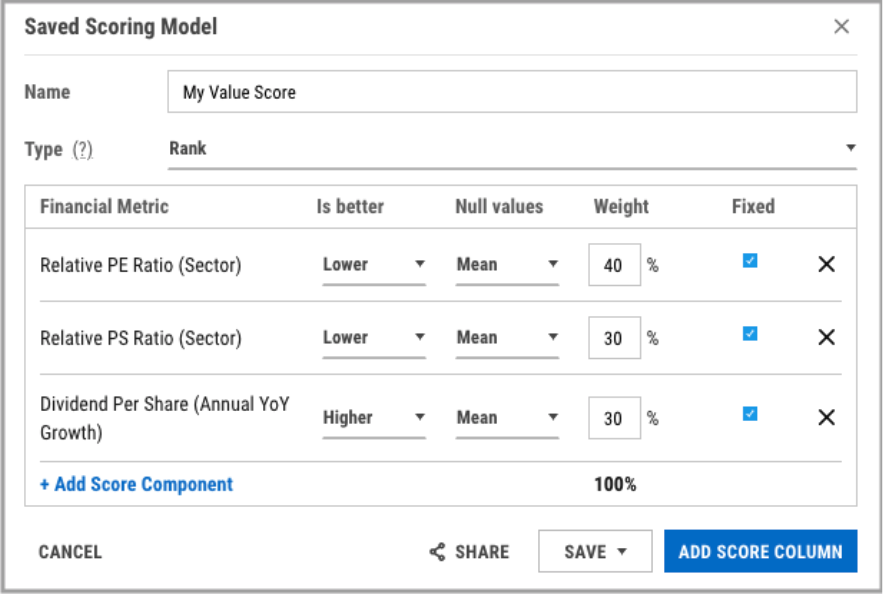Open the Type dropdown showing Rank
This screenshot has width=884, height=594.
pos(512,148)
